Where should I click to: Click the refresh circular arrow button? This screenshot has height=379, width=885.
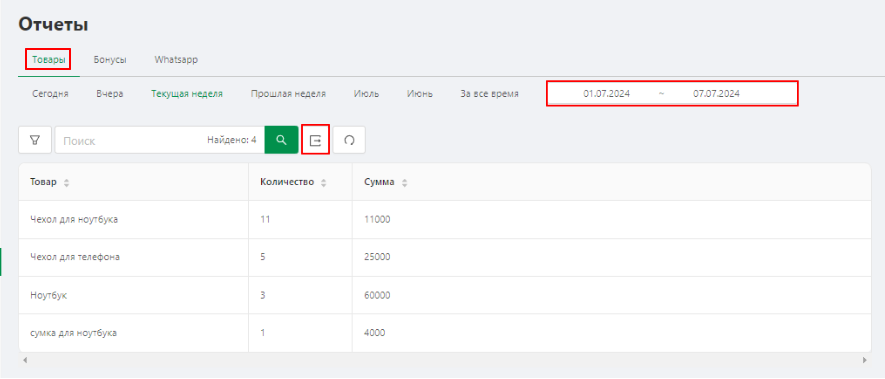pos(349,140)
